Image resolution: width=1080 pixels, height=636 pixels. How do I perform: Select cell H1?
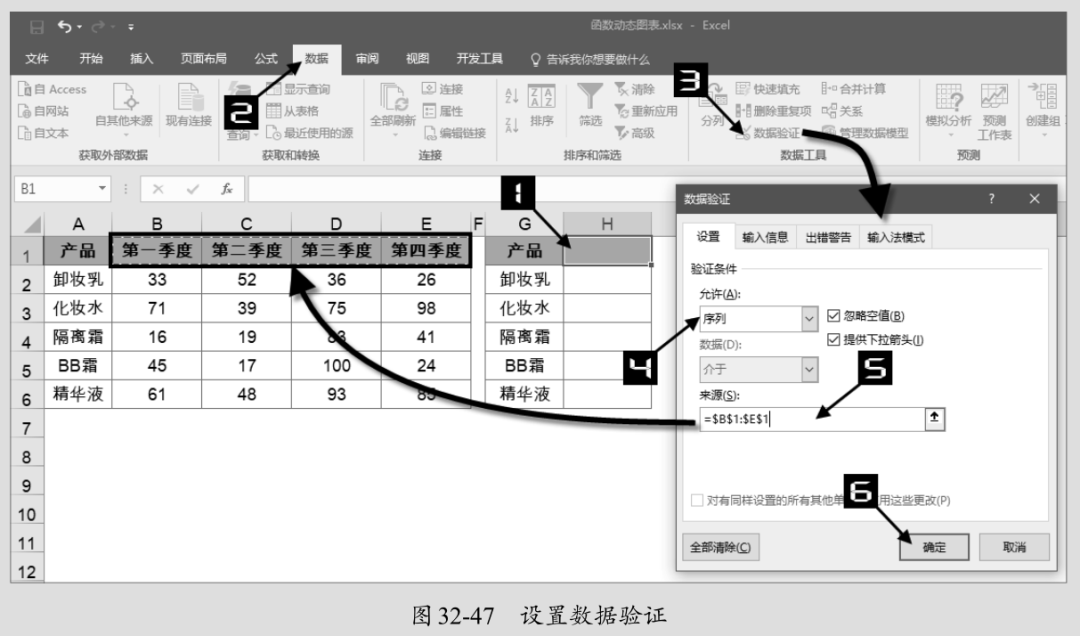pos(607,251)
